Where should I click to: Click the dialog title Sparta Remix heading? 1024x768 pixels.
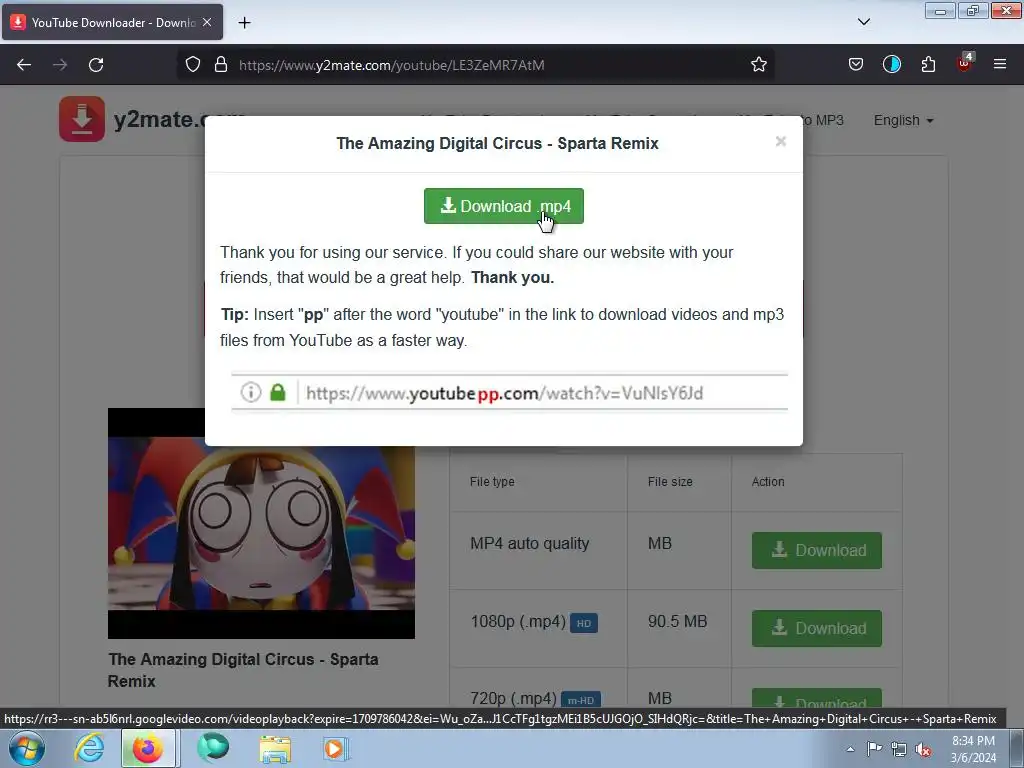click(498, 143)
